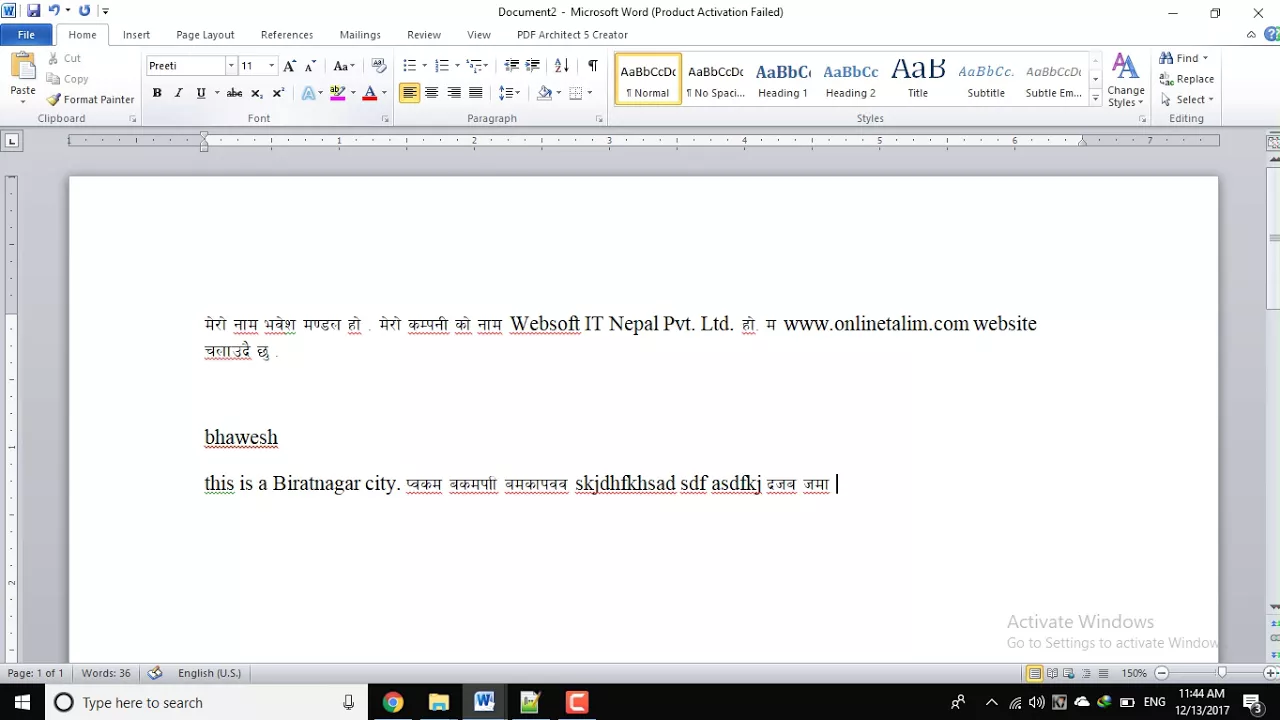Screen dimensions: 1280x720
Task: Open the File tab
Action: point(26,34)
